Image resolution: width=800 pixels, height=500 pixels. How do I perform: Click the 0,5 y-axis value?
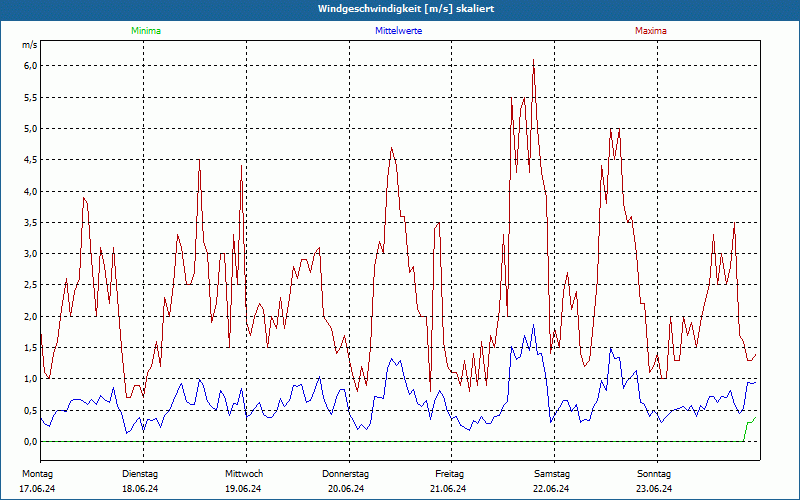tap(31, 410)
